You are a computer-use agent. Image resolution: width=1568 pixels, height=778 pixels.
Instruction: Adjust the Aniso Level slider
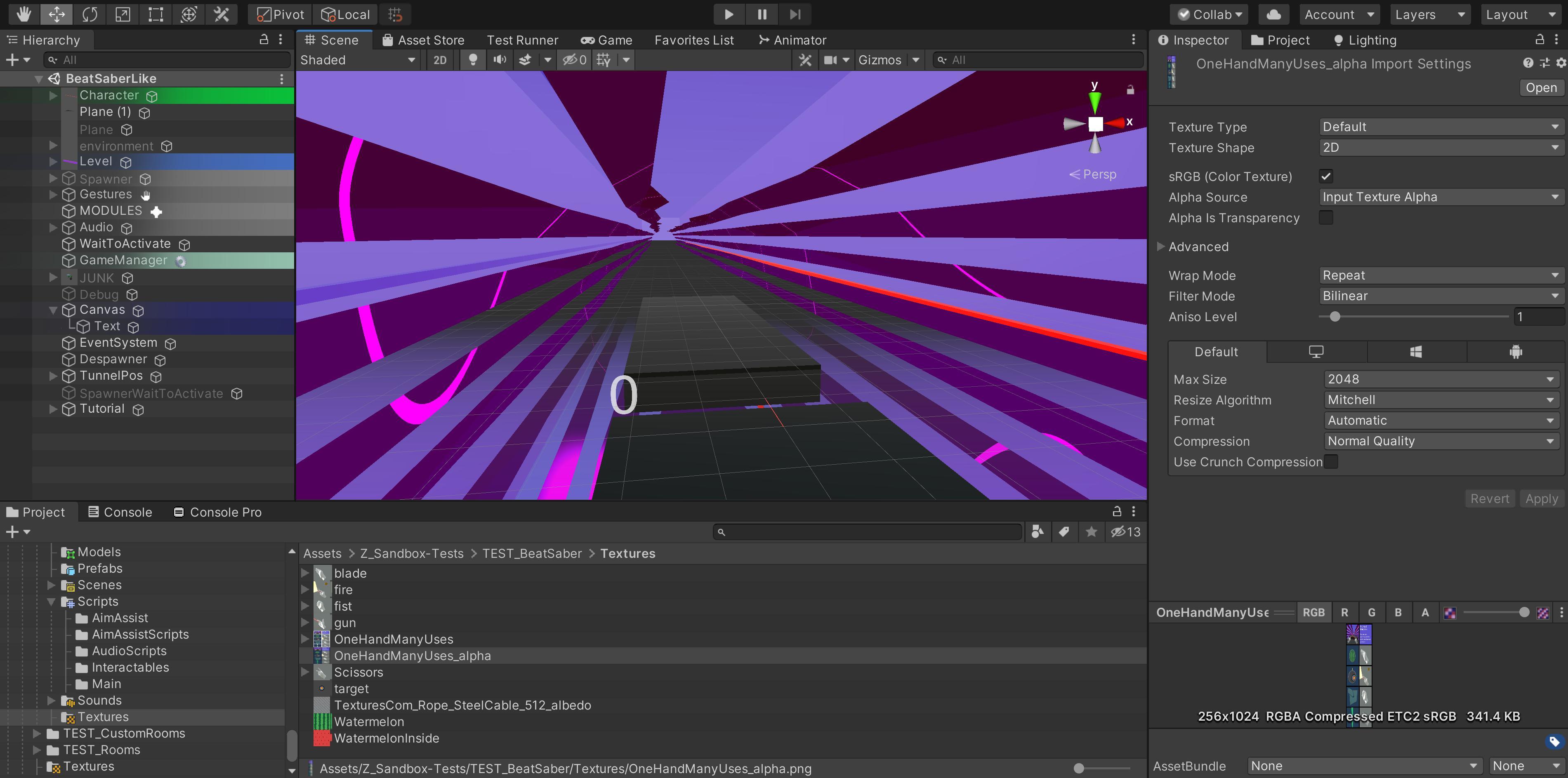click(x=1335, y=317)
